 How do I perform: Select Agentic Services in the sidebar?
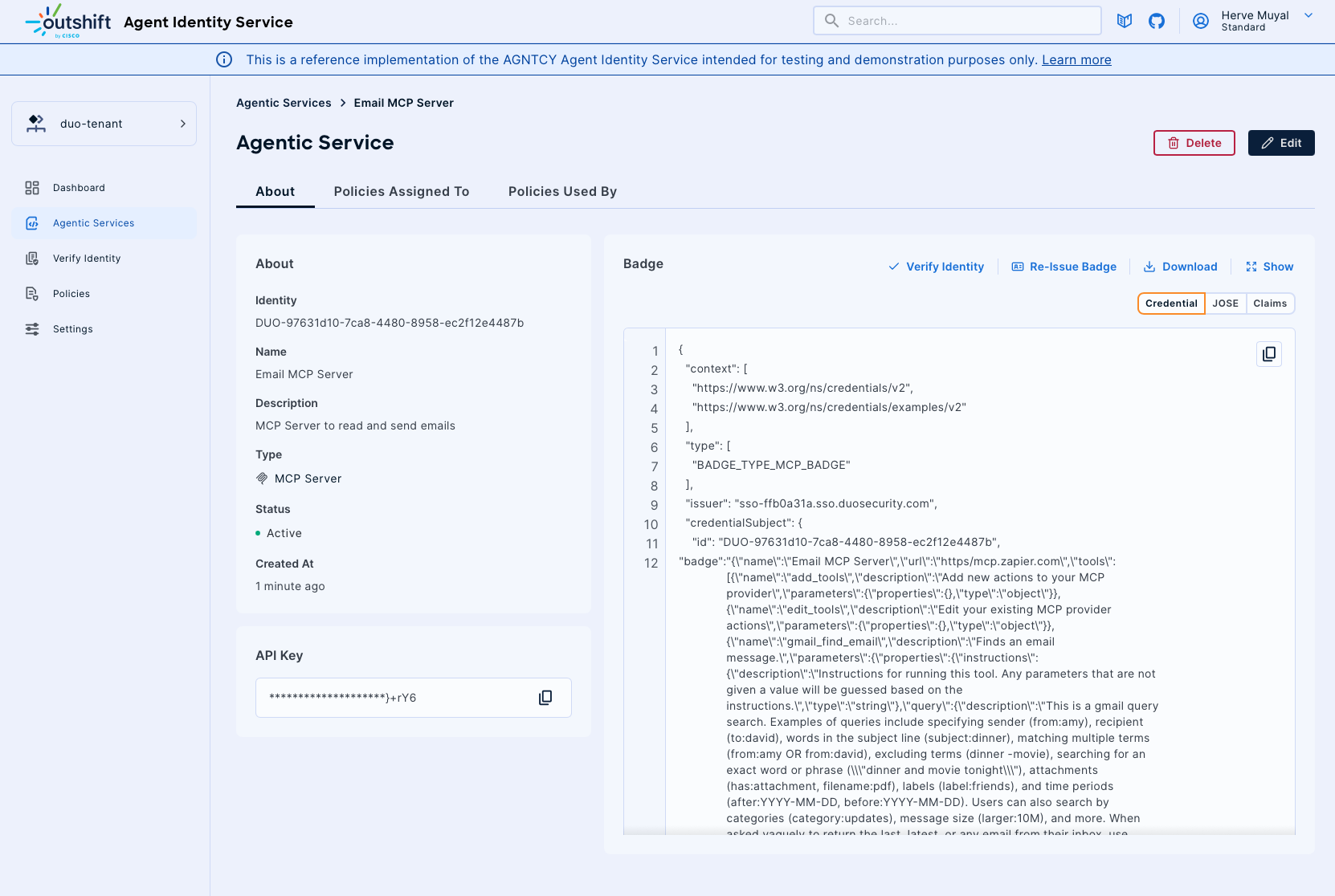click(93, 222)
